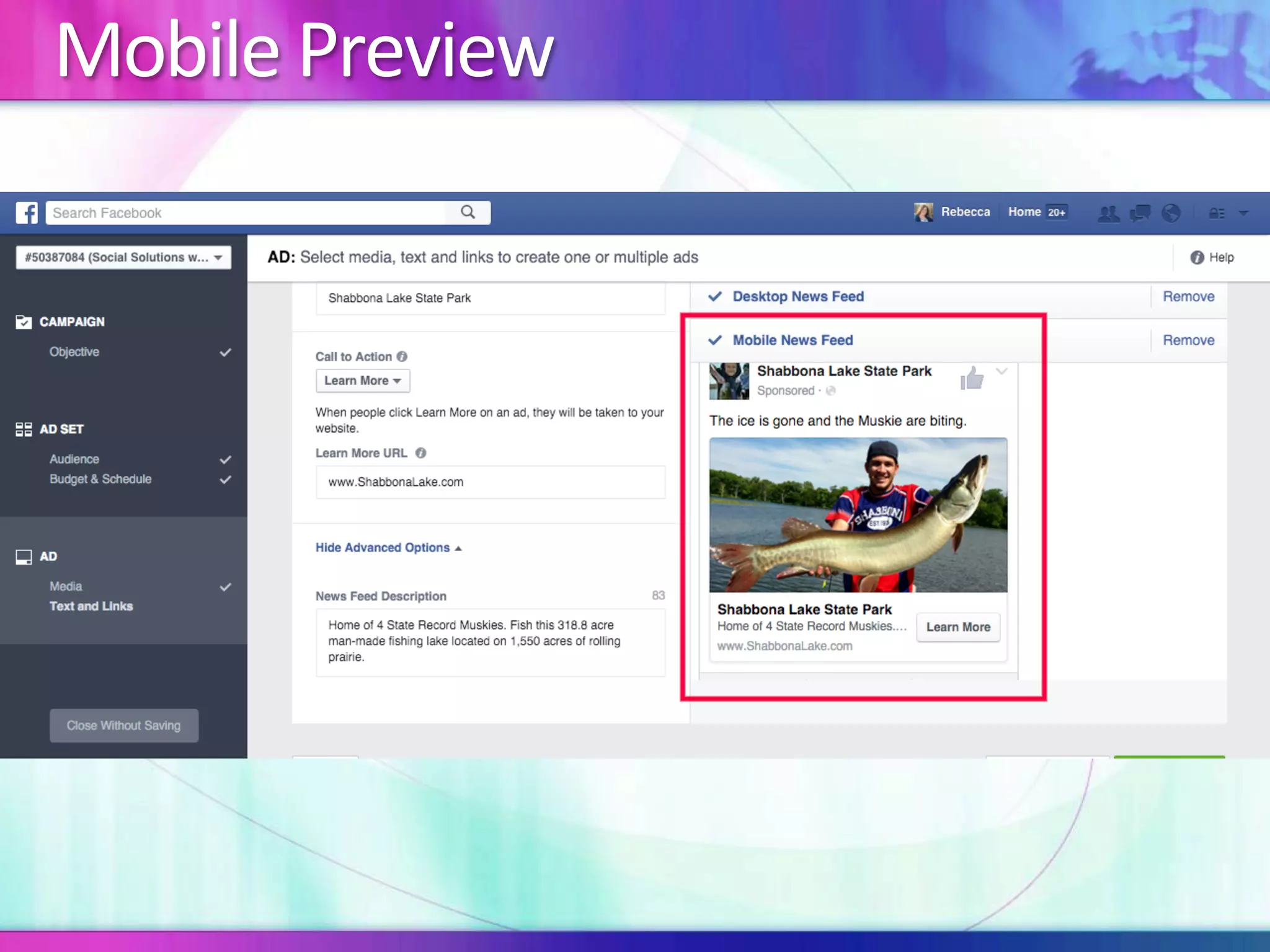Click the search magnifier icon
Viewport: 1270px width, 952px height.
(x=468, y=213)
